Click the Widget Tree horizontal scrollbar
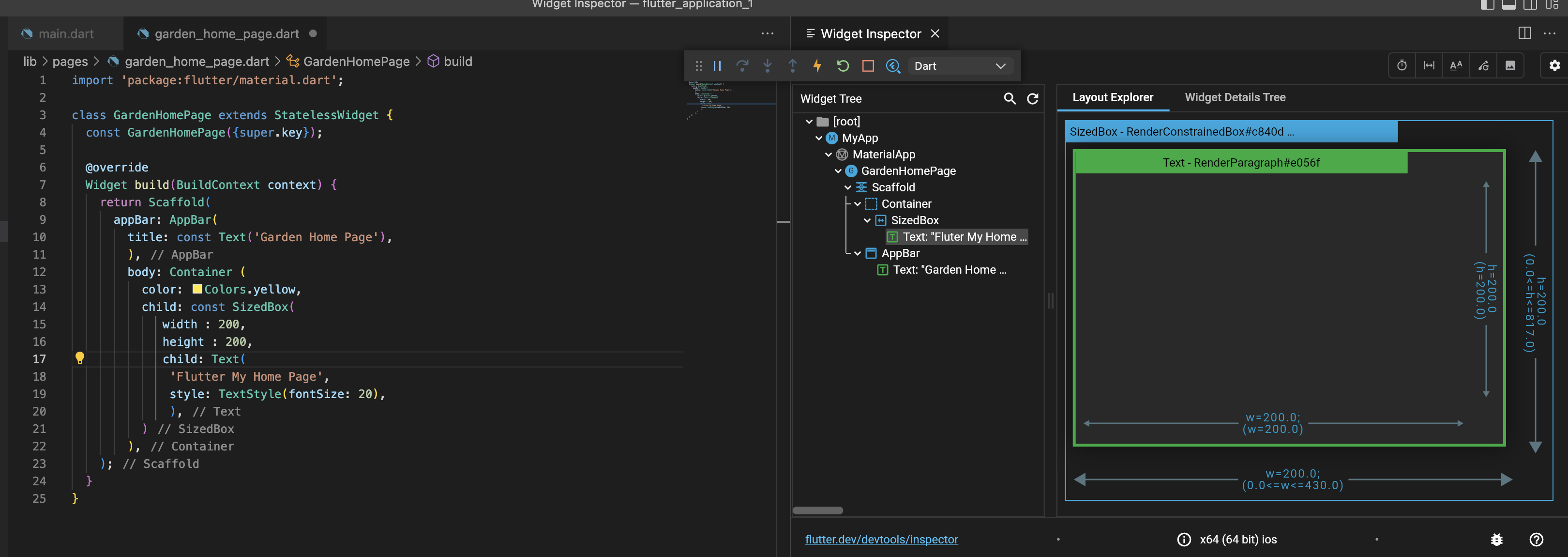Screen dimensions: 1568x557 (817, 511)
